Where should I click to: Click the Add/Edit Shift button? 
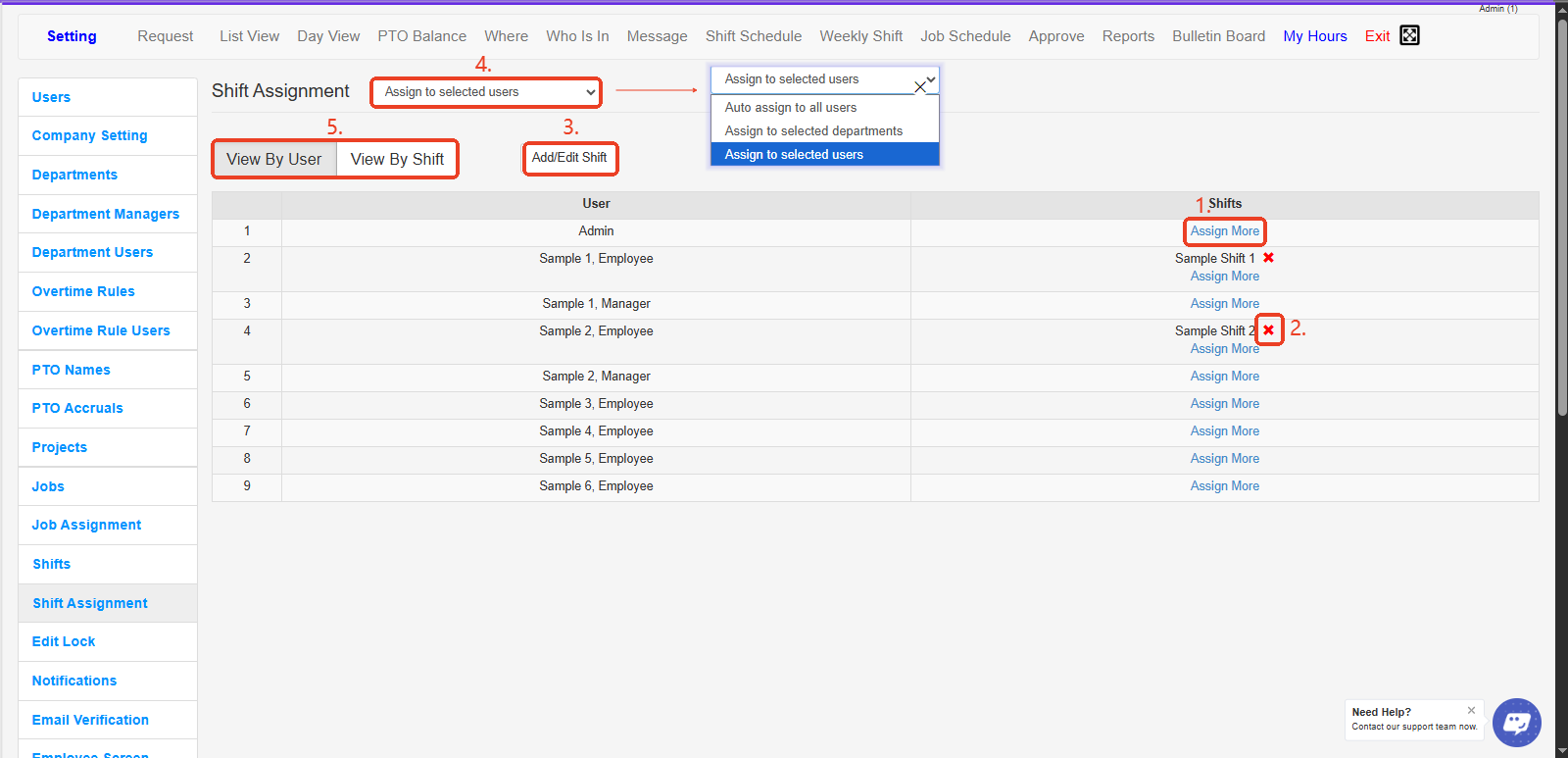point(569,158)
